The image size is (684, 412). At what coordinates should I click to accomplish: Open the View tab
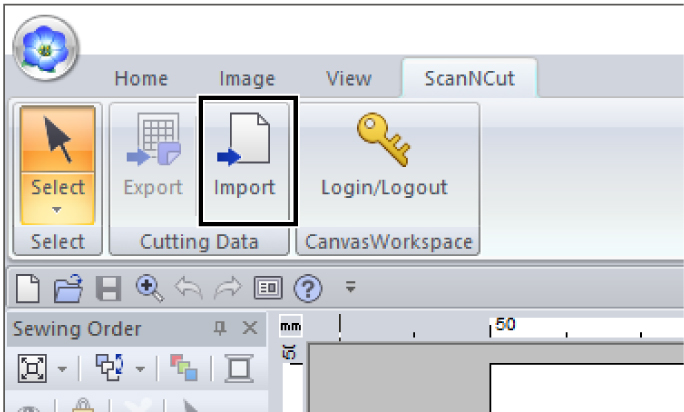click(349, 79)
